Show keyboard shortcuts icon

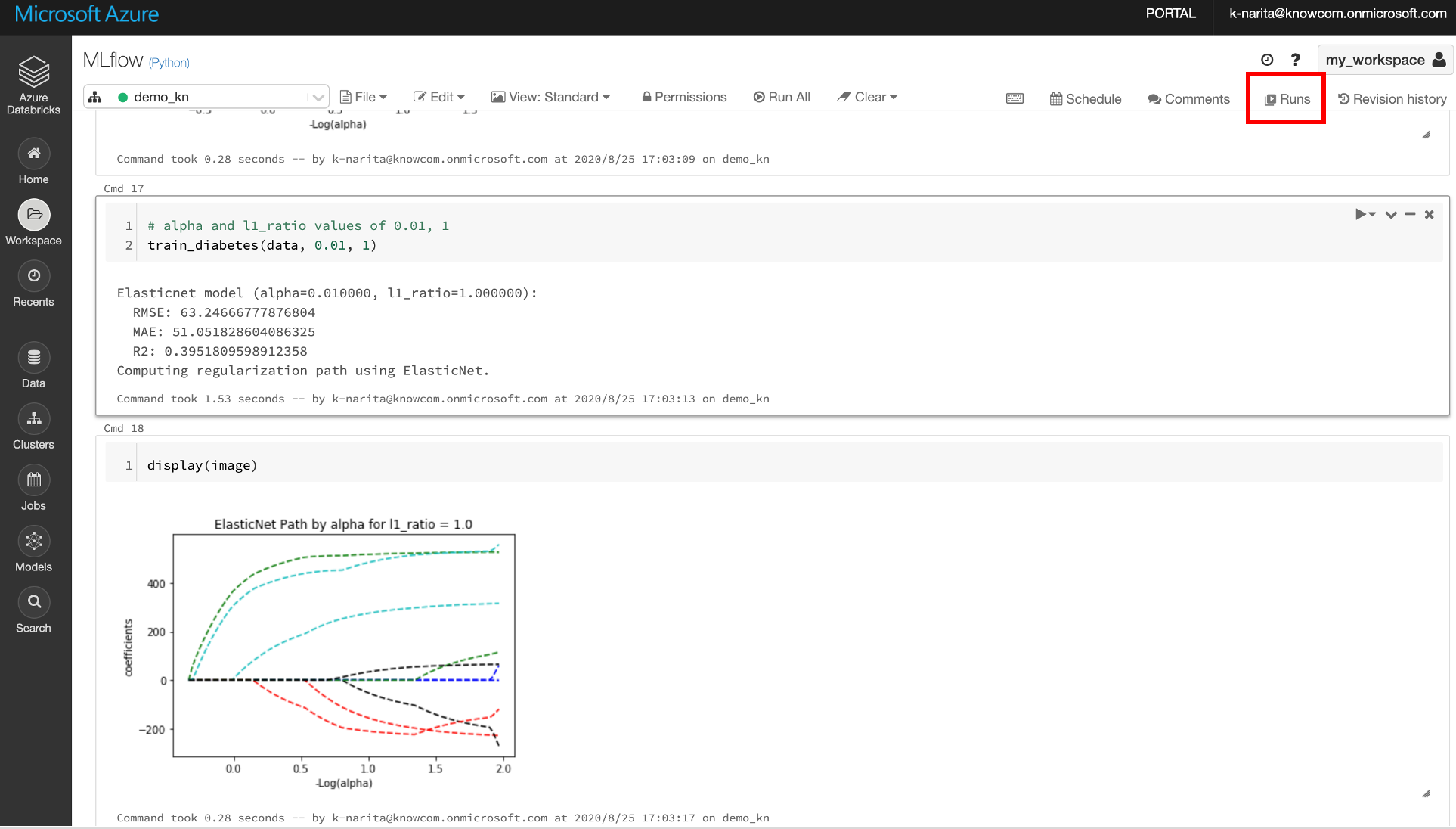tap(1015, 98)
